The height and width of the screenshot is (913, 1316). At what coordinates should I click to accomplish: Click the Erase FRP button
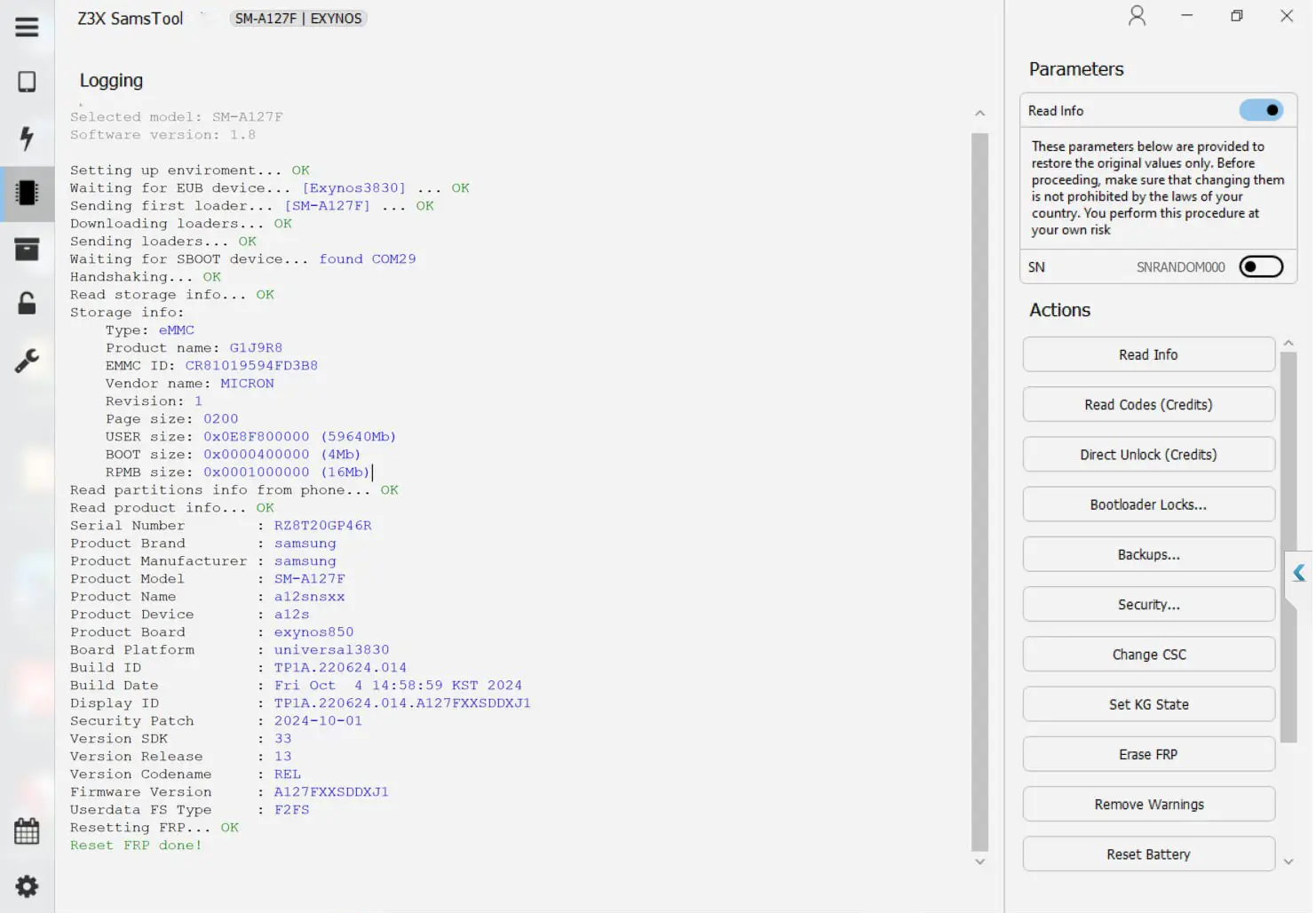click(1148, 754)
